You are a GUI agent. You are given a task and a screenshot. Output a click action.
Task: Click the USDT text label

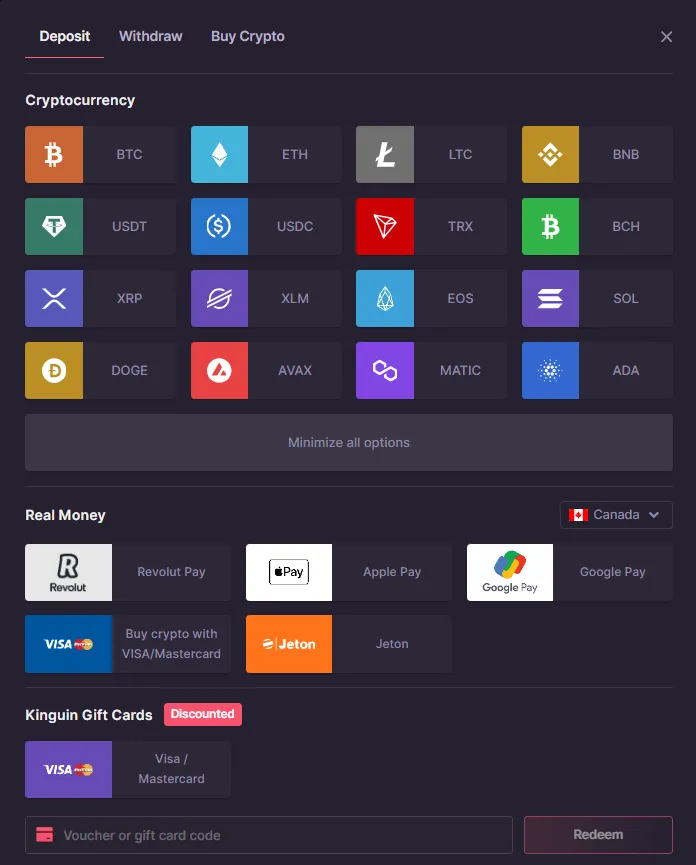coord(130,226)
